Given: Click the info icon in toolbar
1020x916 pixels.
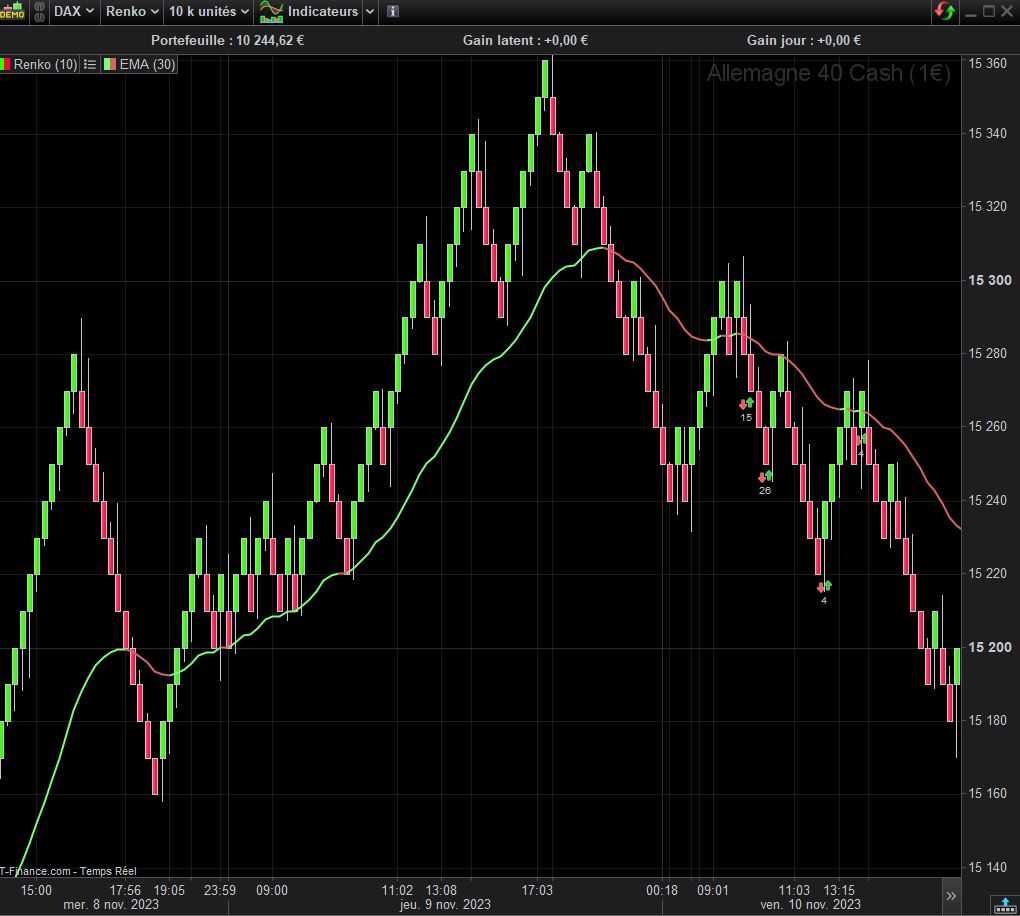Looking at the screenshot, I should [393, 12].
